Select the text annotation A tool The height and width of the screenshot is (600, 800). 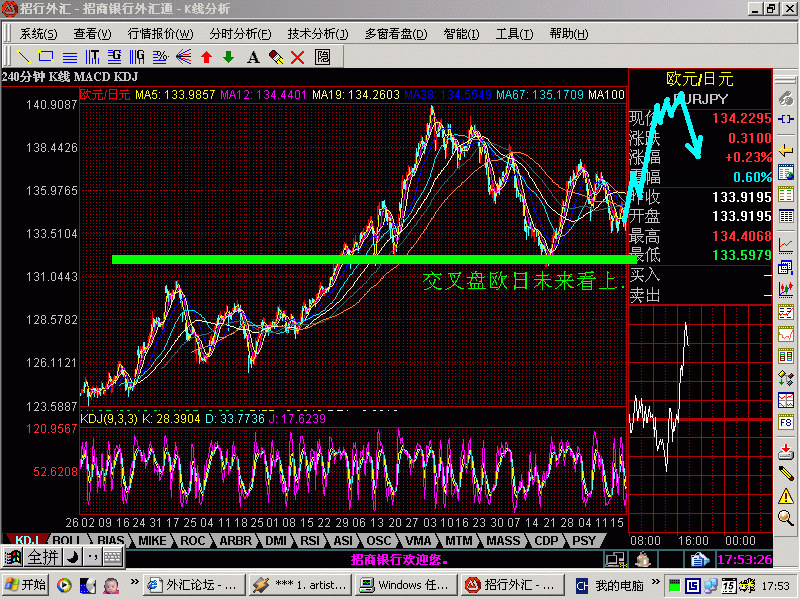click(253, 57)
